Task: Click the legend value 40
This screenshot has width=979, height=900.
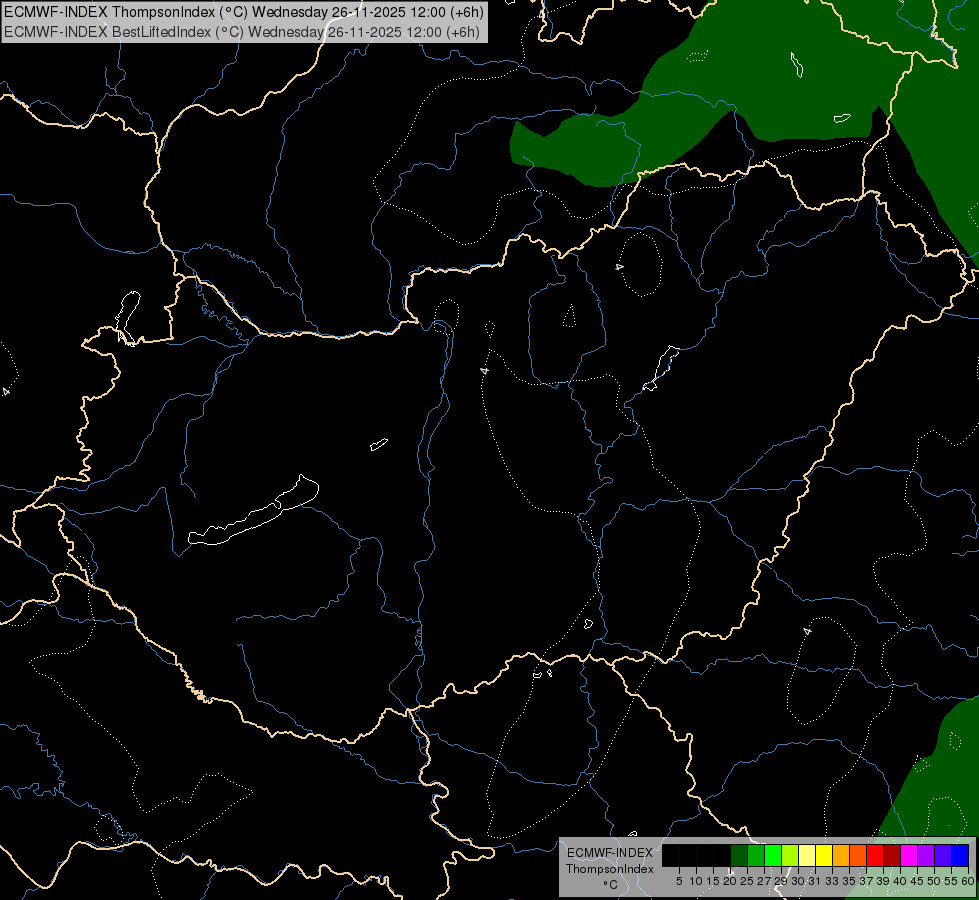Action: pyautogui.click(x=900, y=881)
